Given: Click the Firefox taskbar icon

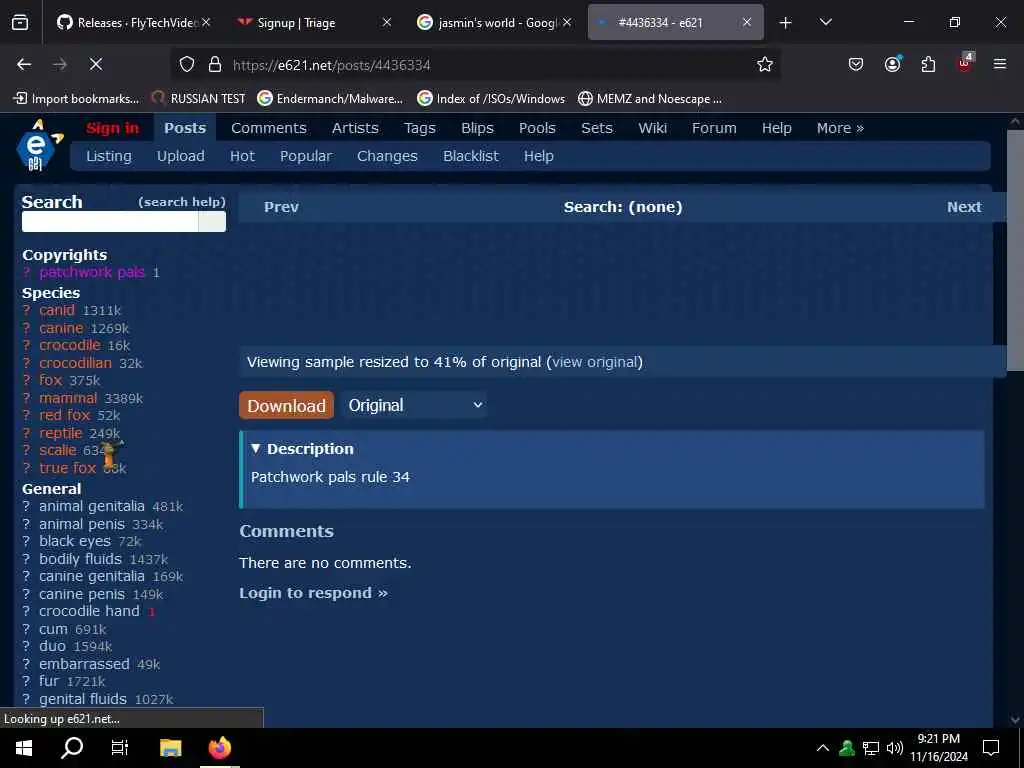Looking at the screenshot, I should pyautogui.click(x=219, y=747).
